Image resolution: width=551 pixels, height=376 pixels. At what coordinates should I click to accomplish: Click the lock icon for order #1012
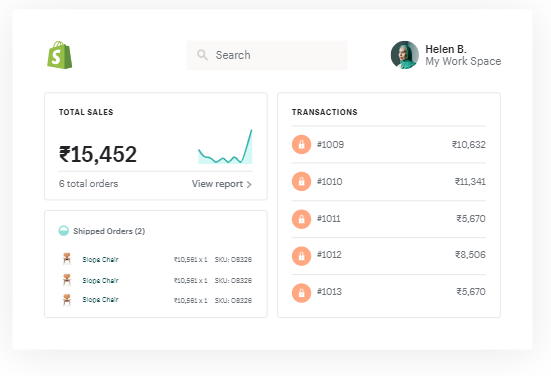[x=302, y=256]
